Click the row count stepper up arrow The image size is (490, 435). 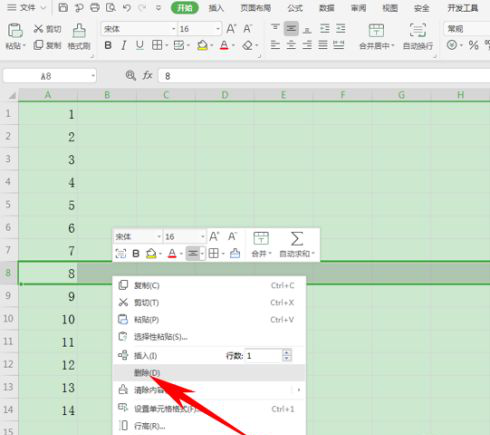(287, 352)
